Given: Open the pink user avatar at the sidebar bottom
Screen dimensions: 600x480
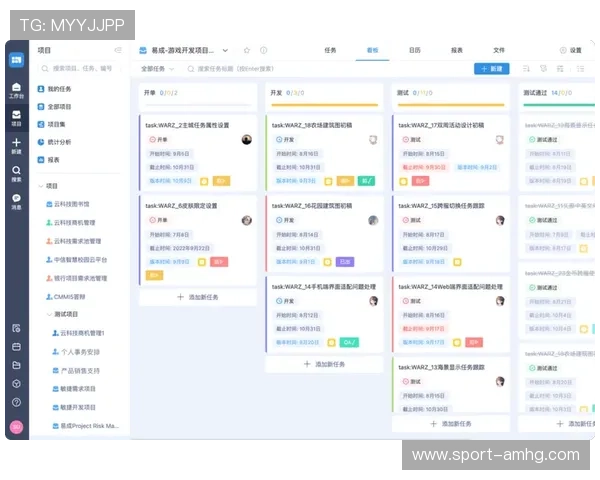Looking at the screenshot, I should point(16,427).
